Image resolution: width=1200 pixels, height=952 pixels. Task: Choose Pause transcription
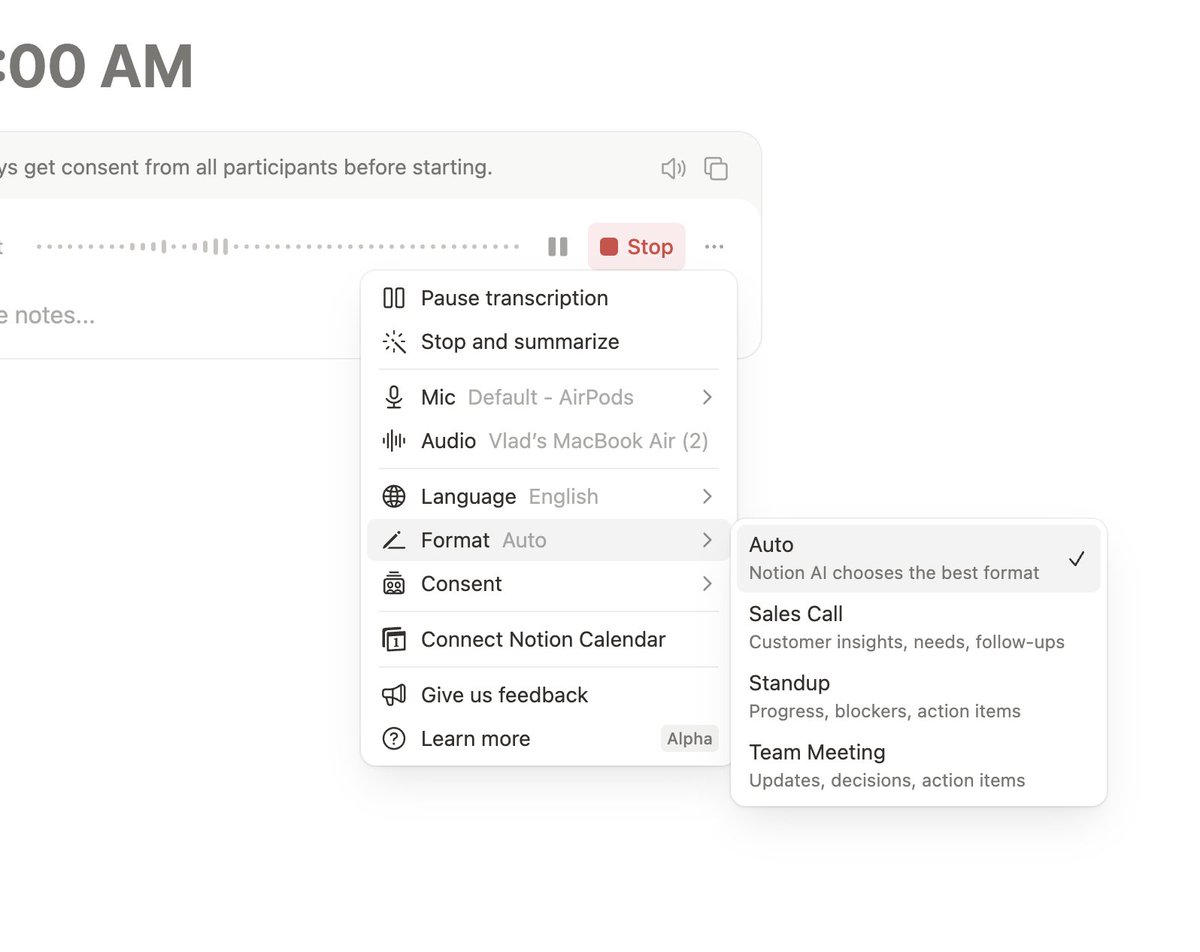tap(549, 298)
